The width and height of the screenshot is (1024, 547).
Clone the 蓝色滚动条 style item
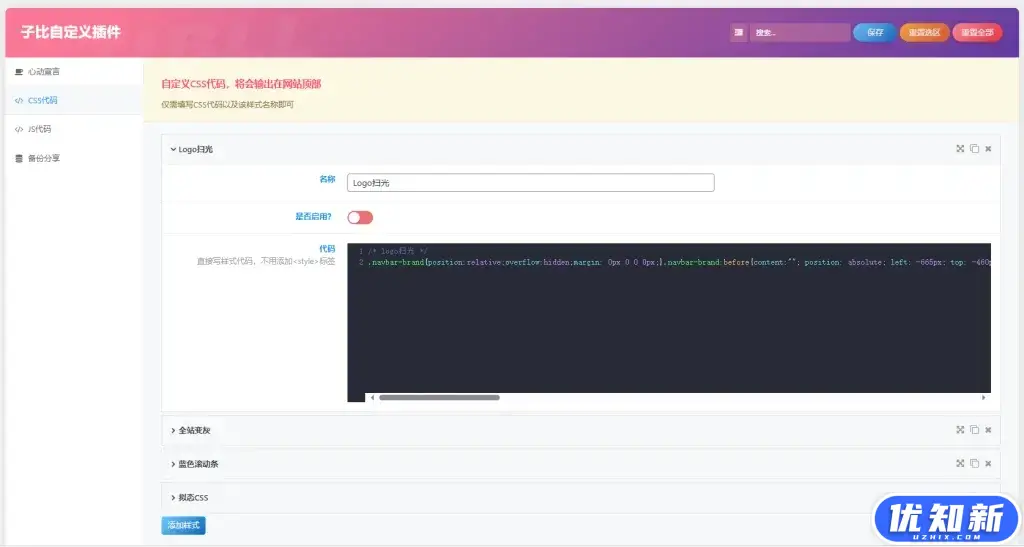pyautogui.click(x=974, y=463)
